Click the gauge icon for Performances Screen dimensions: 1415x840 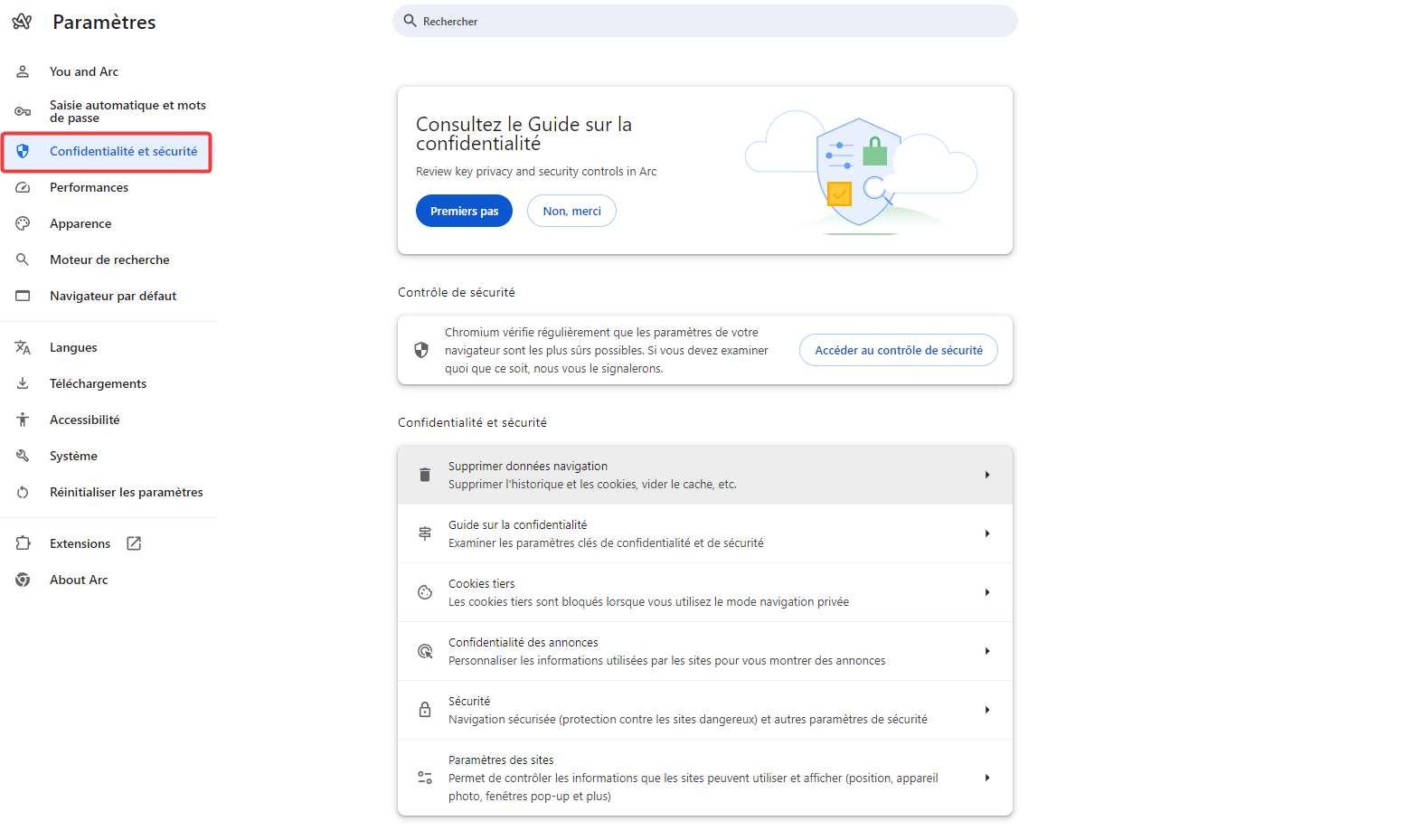pos(23,187)
